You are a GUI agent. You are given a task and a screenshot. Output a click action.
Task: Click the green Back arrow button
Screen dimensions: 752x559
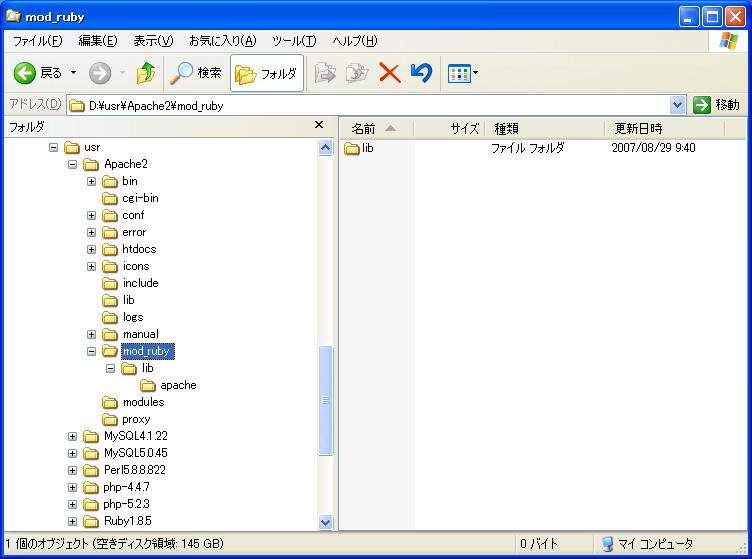click(25, 73)
